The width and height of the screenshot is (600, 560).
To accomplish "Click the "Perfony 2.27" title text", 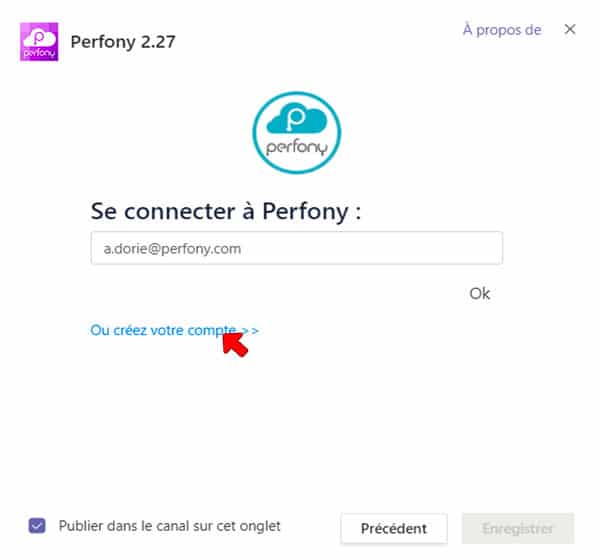I will [123, 42].
